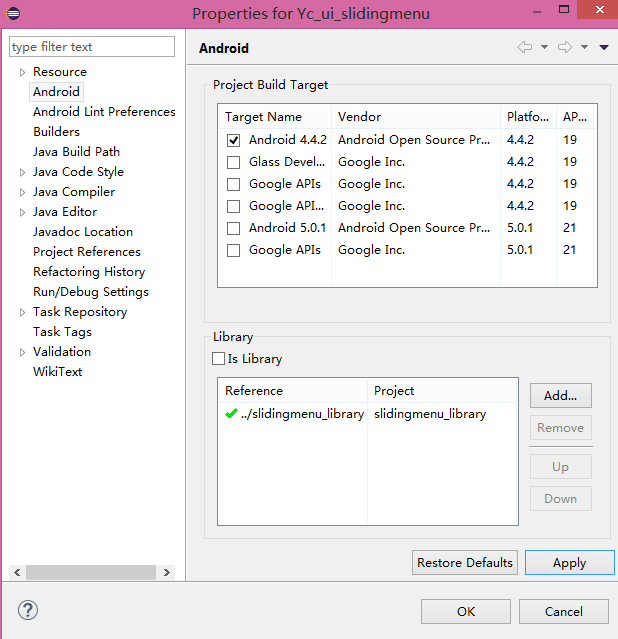The image size is (618, 639).
Task: Click the Add... library button
Action: pos(561,395)
